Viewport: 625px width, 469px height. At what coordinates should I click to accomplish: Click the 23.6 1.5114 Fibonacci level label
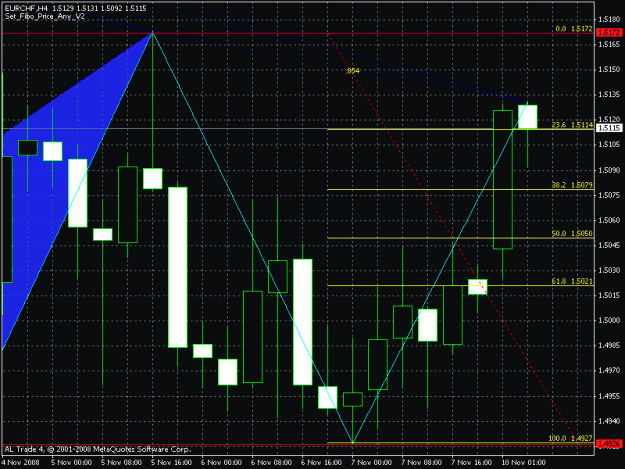[x=572, y=125]
